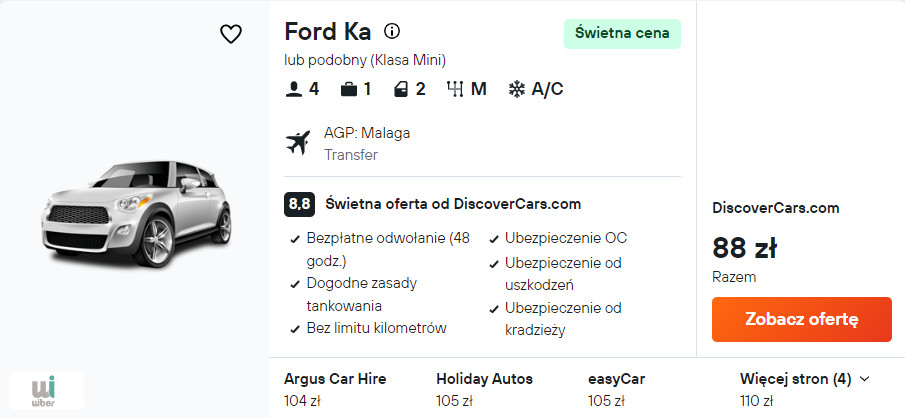Expand Więcej stron (4) dropdown
905x418 pixels.
[804, 379]
